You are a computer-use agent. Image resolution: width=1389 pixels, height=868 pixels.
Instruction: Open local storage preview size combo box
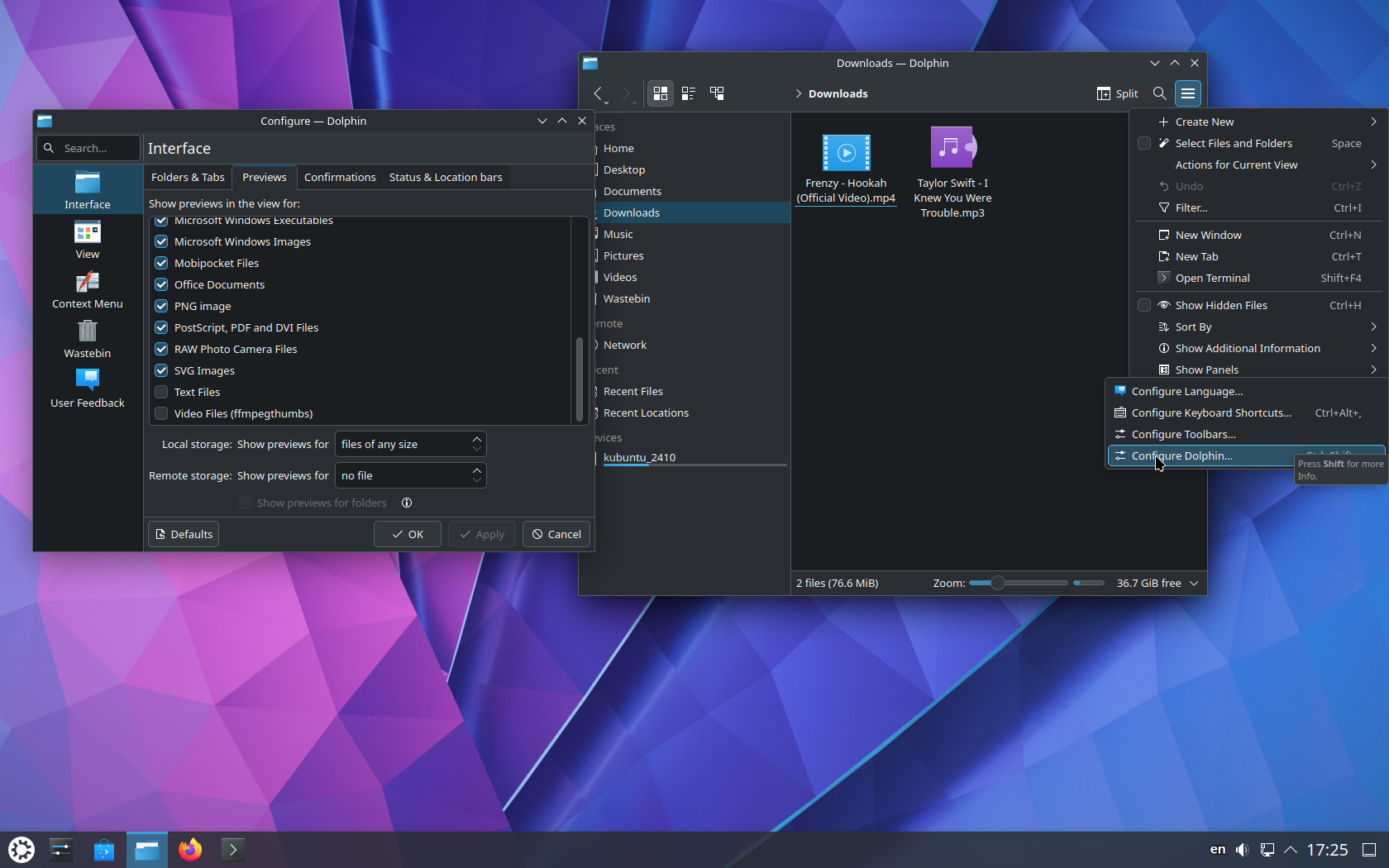click(410, 444)
